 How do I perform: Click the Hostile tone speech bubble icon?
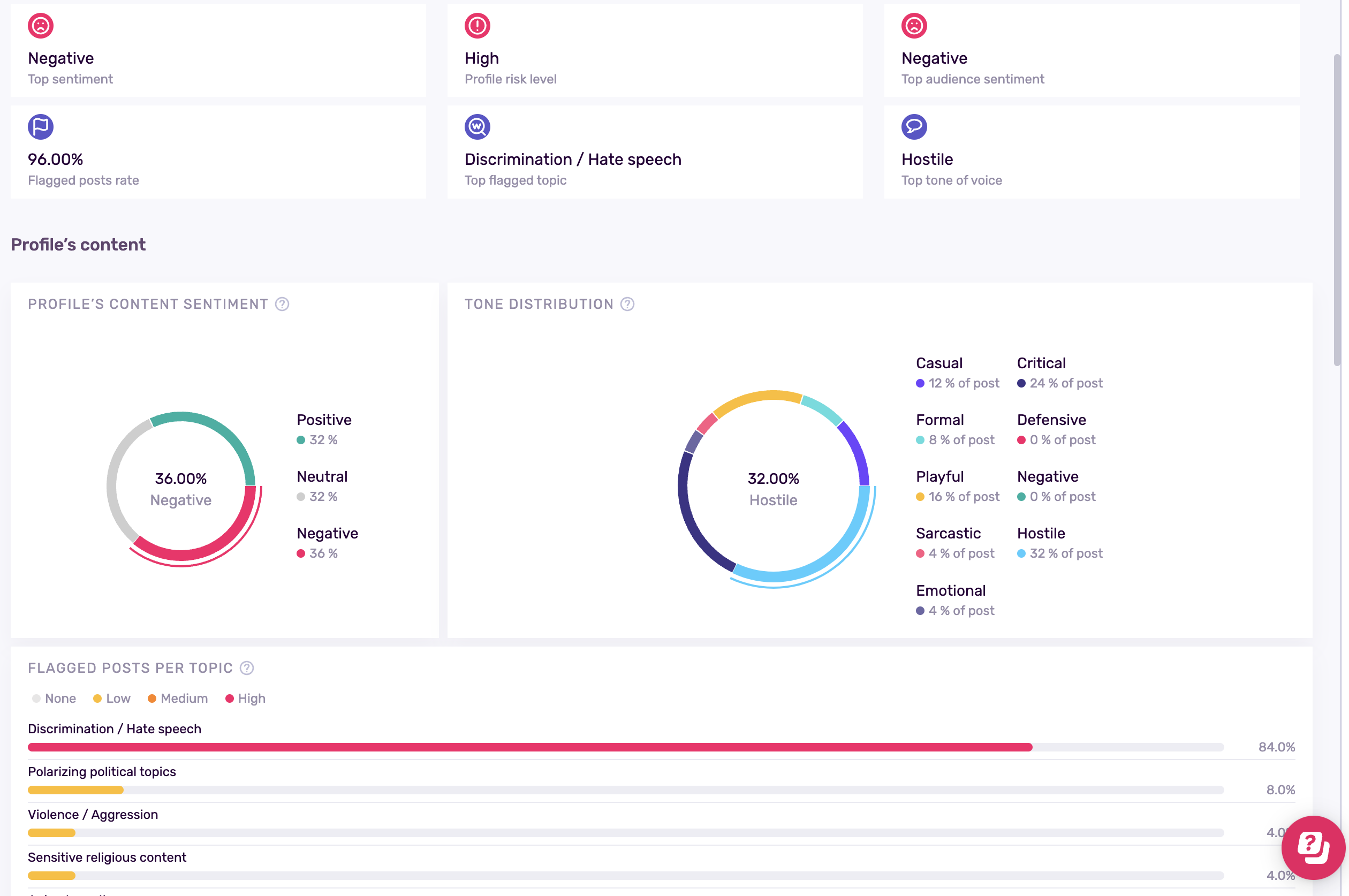[x=914, y=127]
